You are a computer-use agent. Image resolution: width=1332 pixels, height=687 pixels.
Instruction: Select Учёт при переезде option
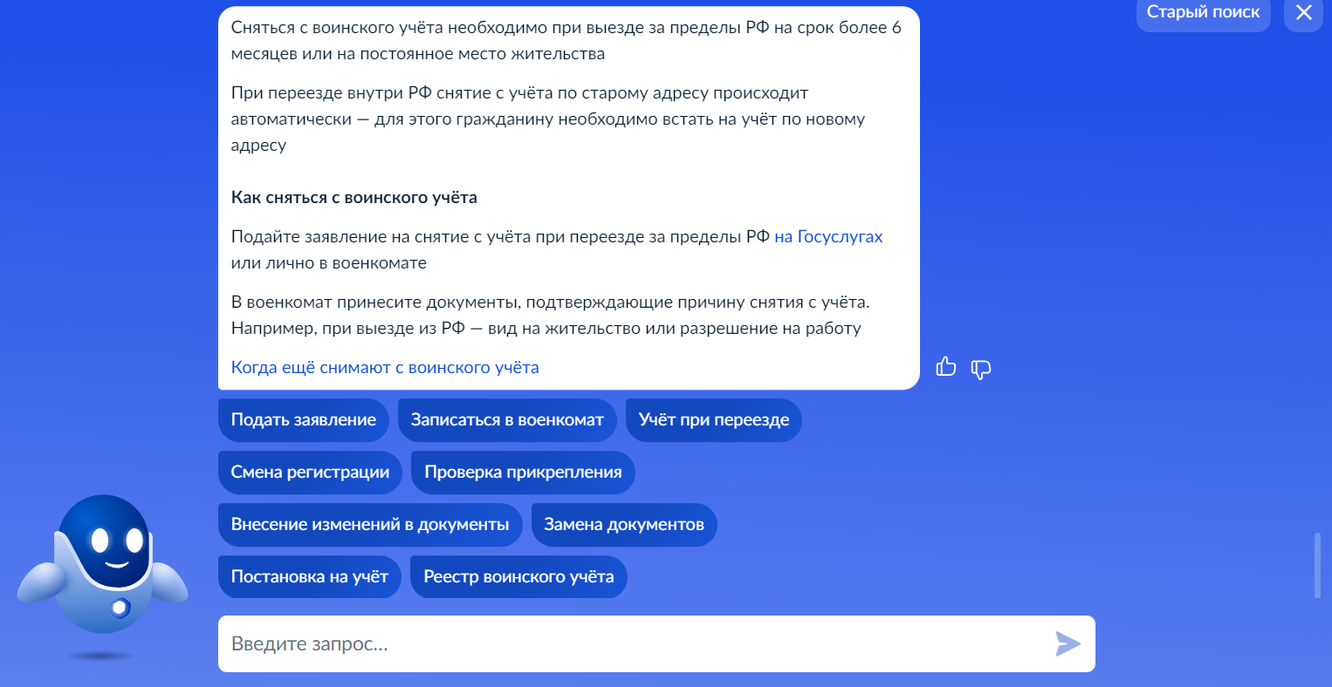pyautogui.click(x=714, y=419)
